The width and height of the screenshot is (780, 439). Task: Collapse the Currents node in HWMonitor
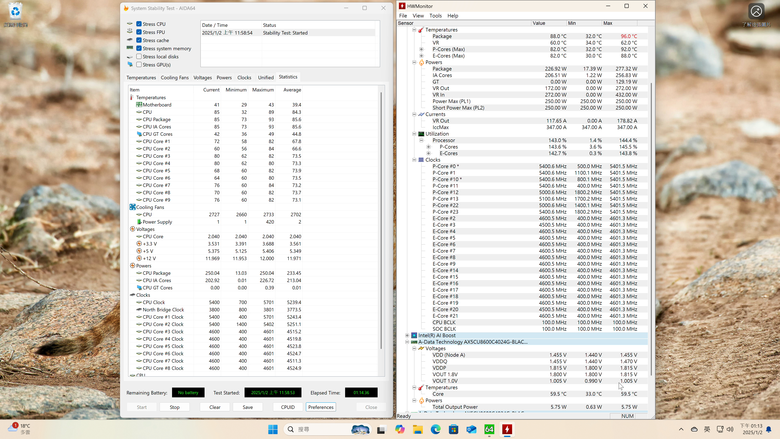coord(414,114)
